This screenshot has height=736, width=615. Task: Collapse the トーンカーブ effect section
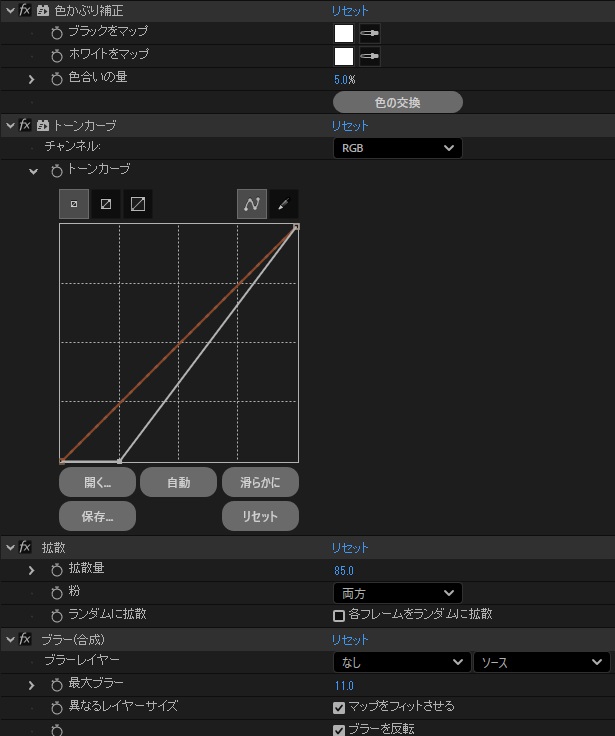coord(11,126)
